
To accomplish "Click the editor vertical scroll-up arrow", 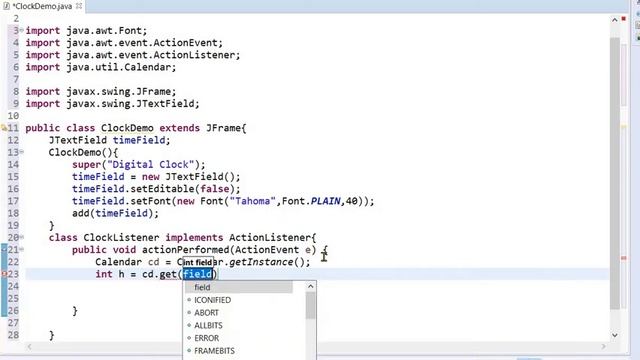I will (615, 20).
